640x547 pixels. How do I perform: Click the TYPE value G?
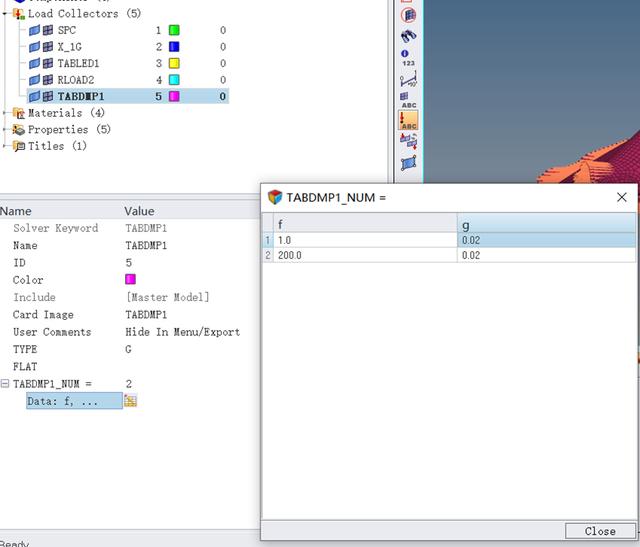pos(129,349)
